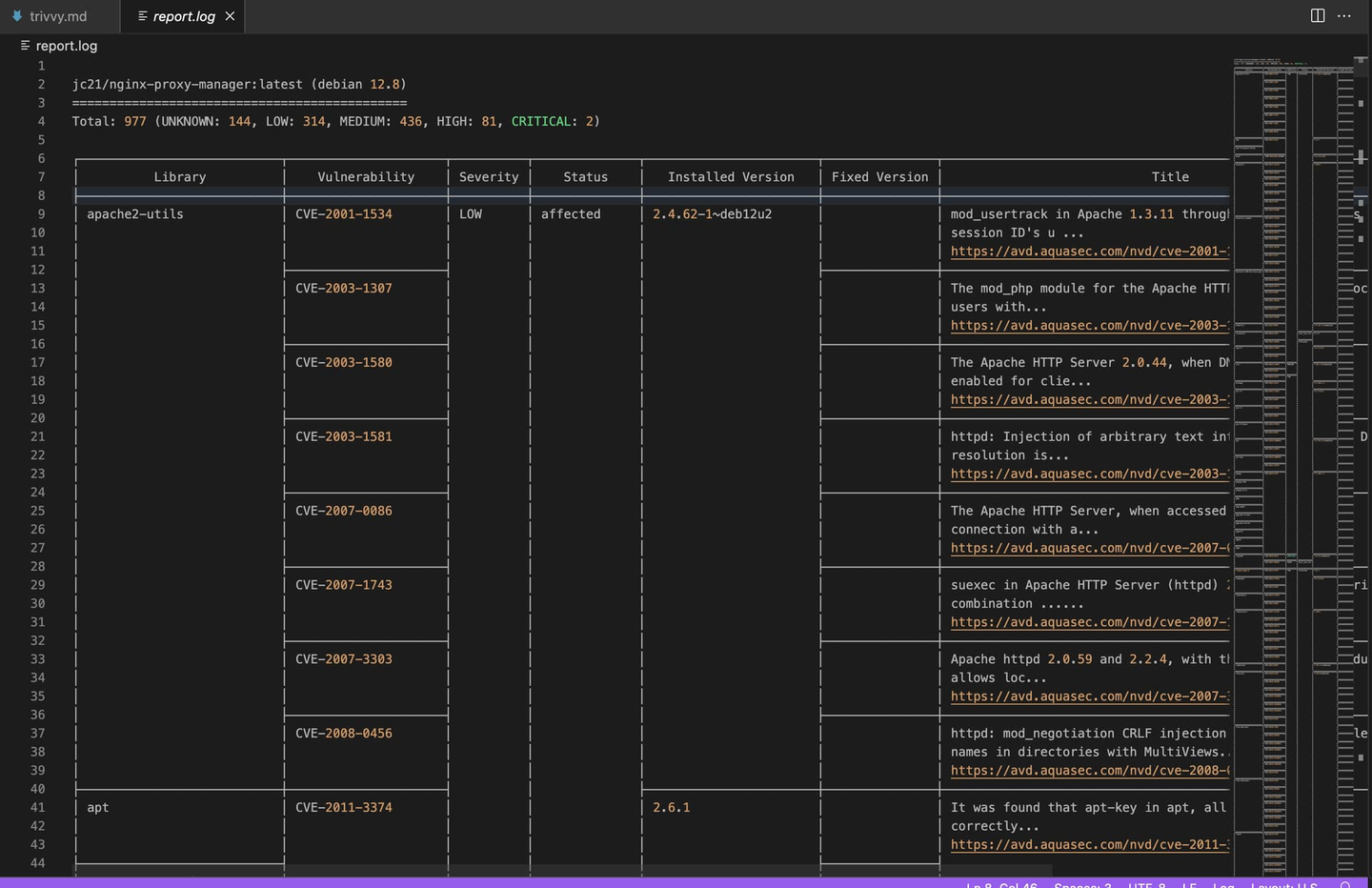Click the CVE-2011 link in the apt row
This screenshot has height=888, width=1372.
coord(1086,844)
